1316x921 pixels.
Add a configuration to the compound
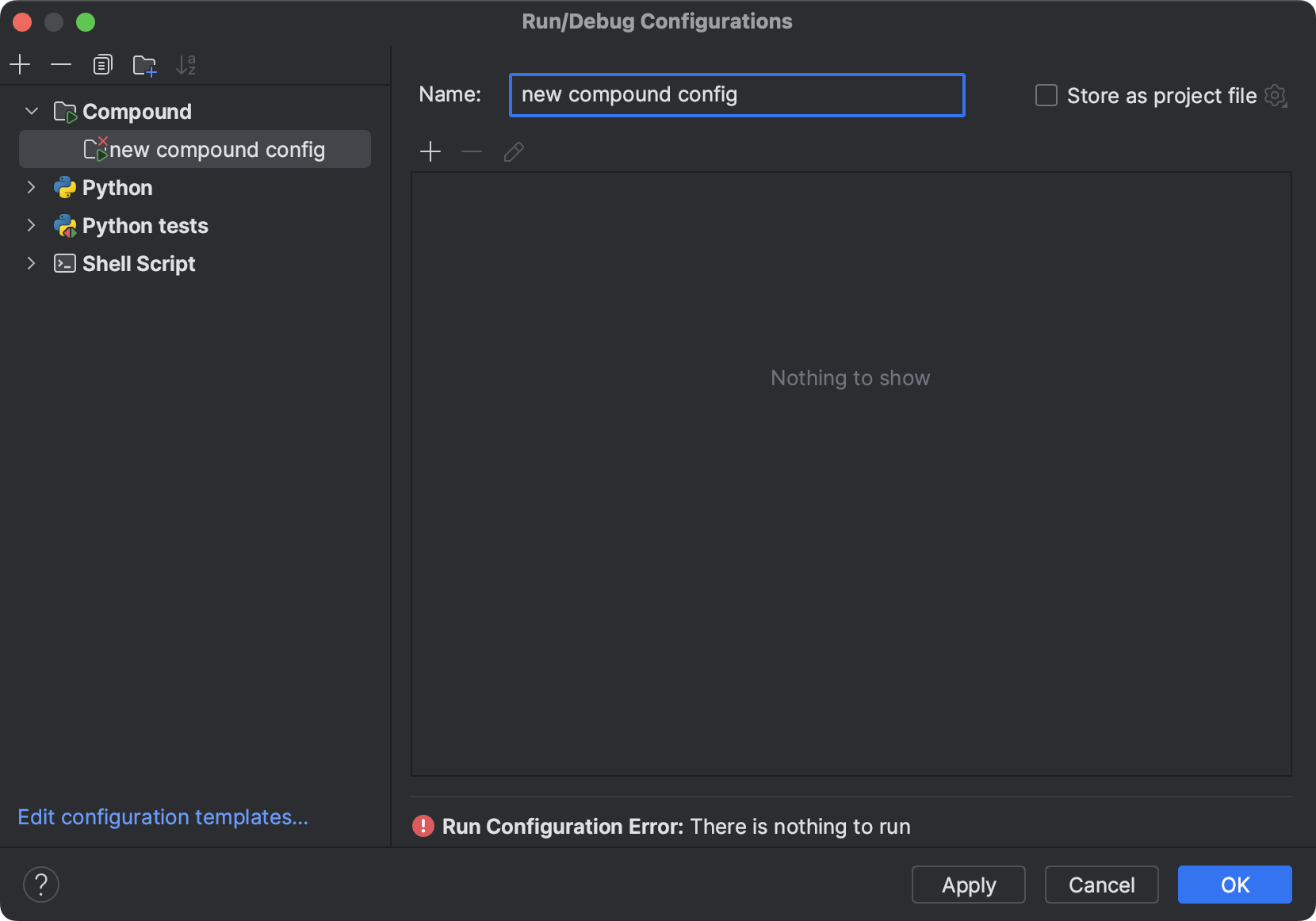coord(430,151)
